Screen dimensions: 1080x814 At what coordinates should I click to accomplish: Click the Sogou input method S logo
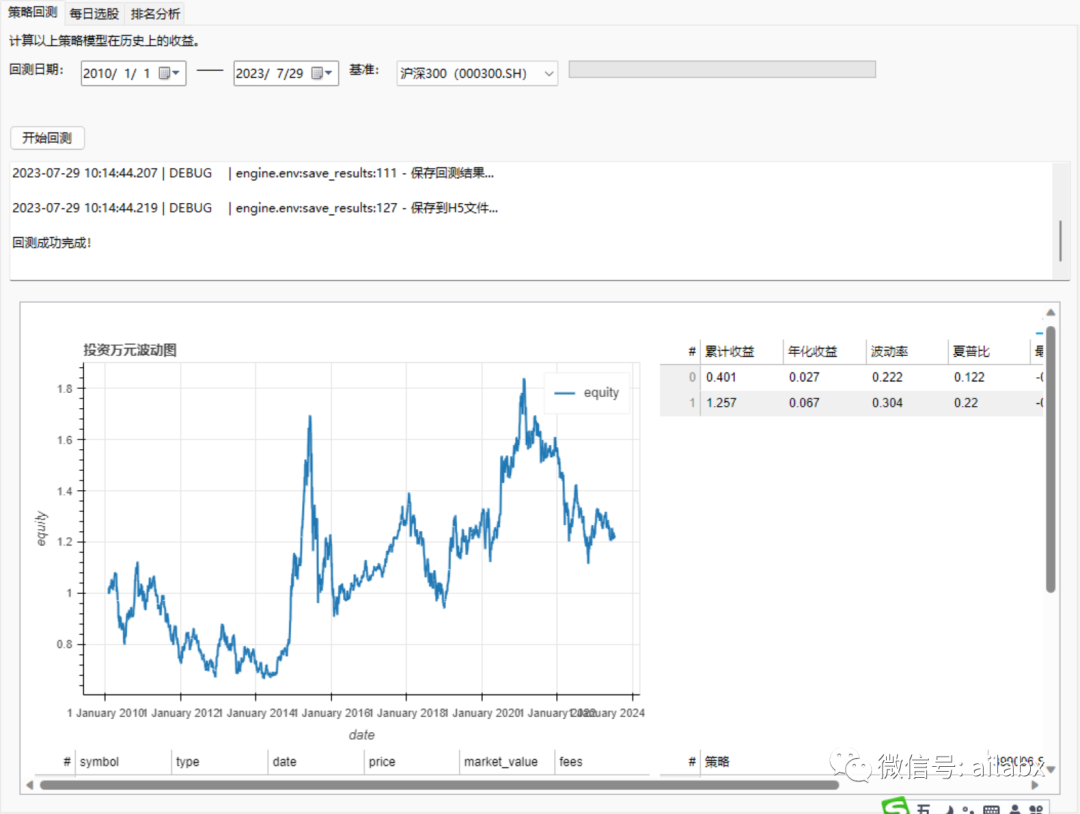(x=895, y=806)
